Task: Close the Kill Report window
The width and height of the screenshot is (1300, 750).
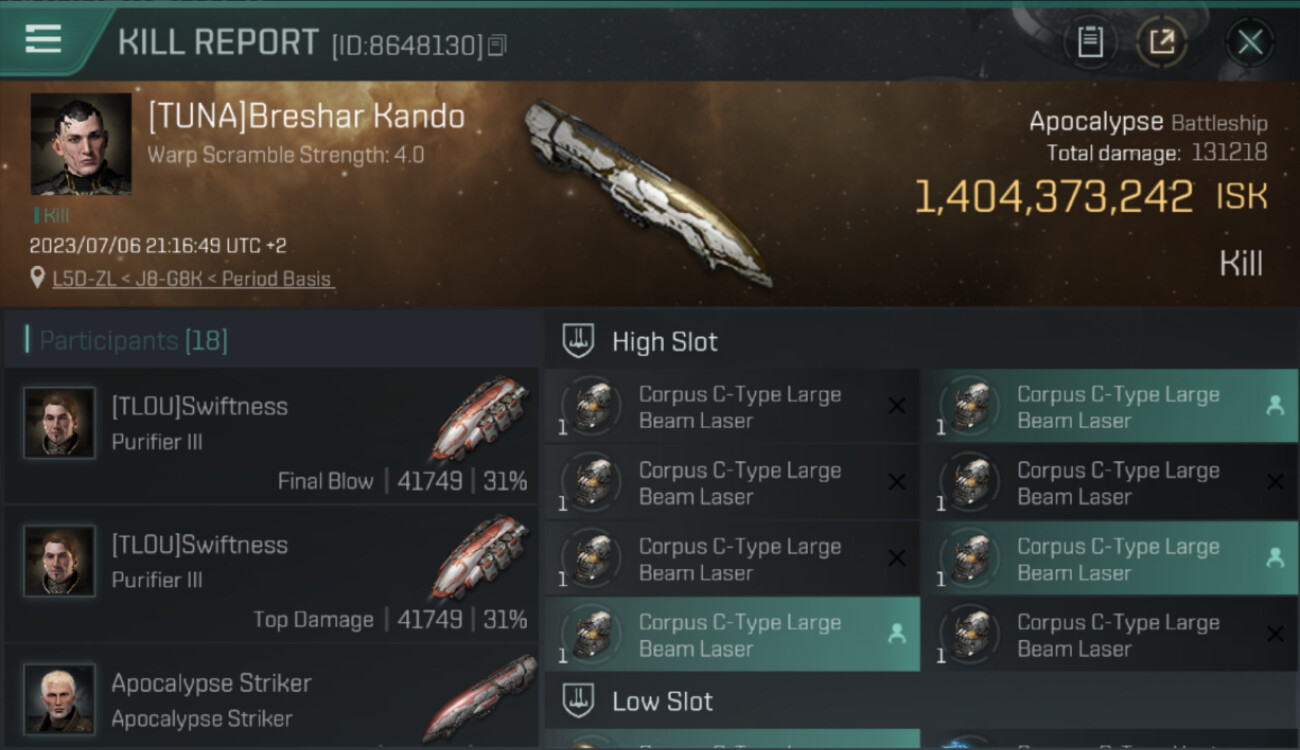Action: point(1250,42)
